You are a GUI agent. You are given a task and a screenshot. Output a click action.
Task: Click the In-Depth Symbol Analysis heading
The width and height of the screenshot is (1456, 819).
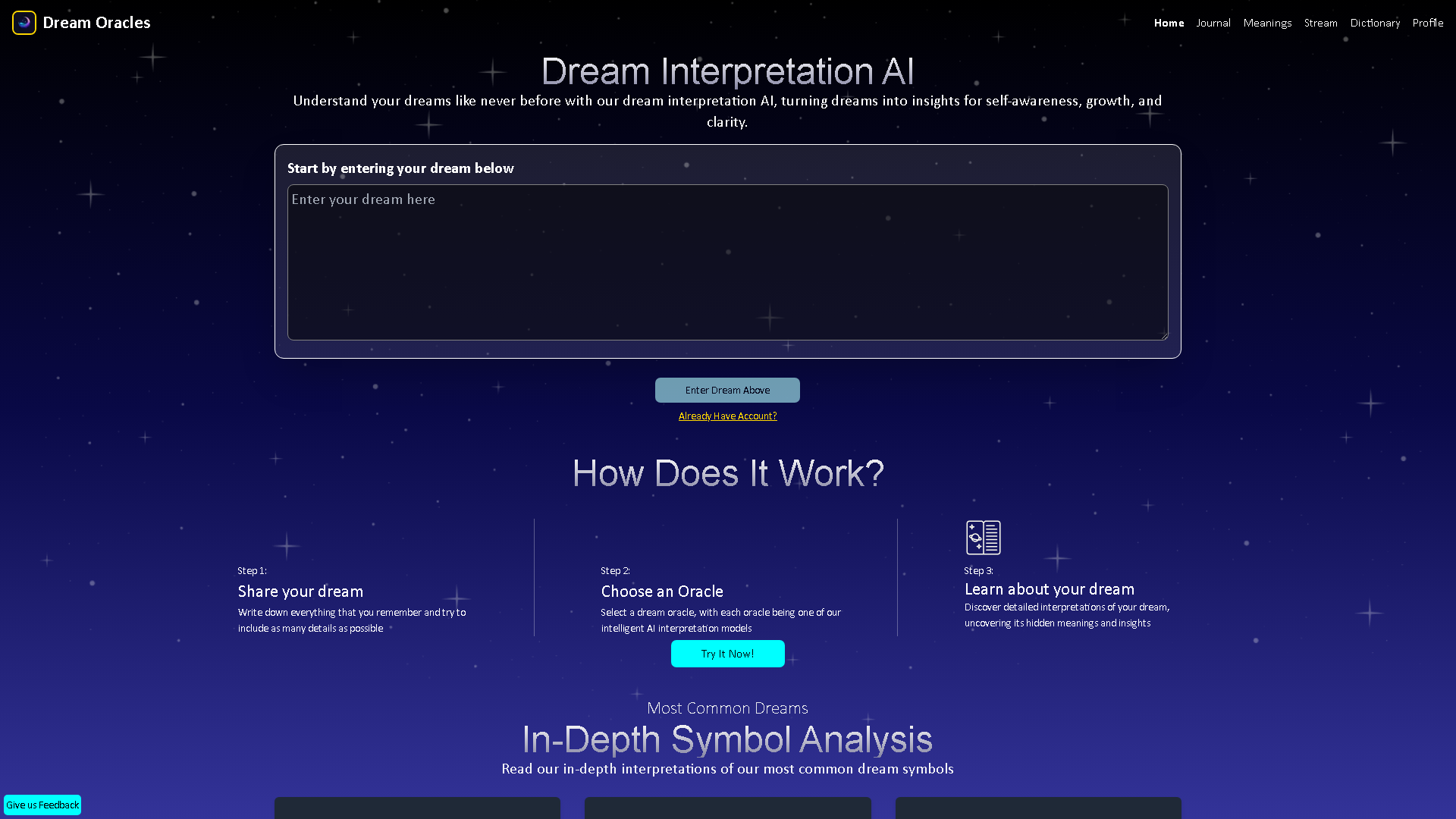click(x=727, y=739)
